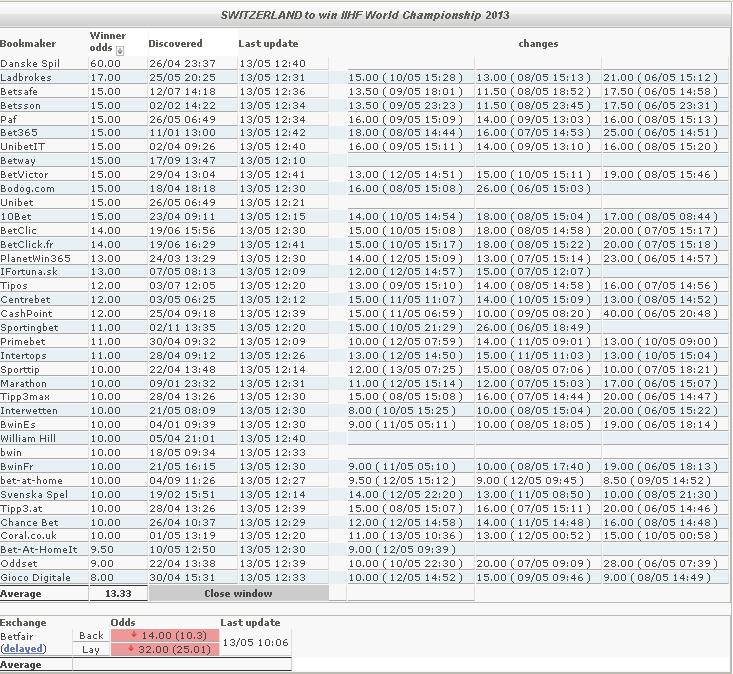Click the Last update column header
The width and height of the screenshot is (733, 674).
coord(268,44)
